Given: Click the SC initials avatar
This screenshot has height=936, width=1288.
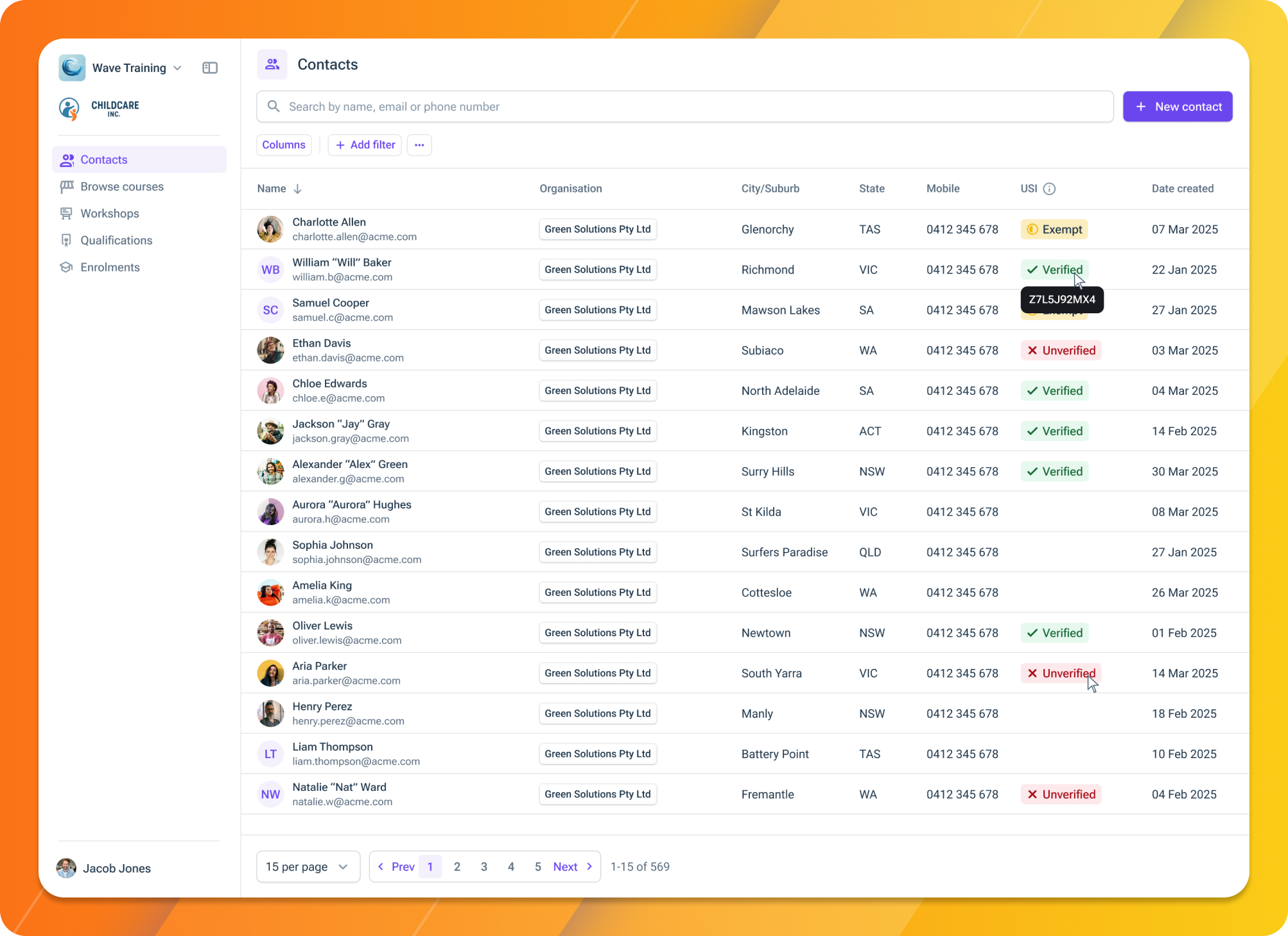Looking at the screenshot, I should point(270,310).
